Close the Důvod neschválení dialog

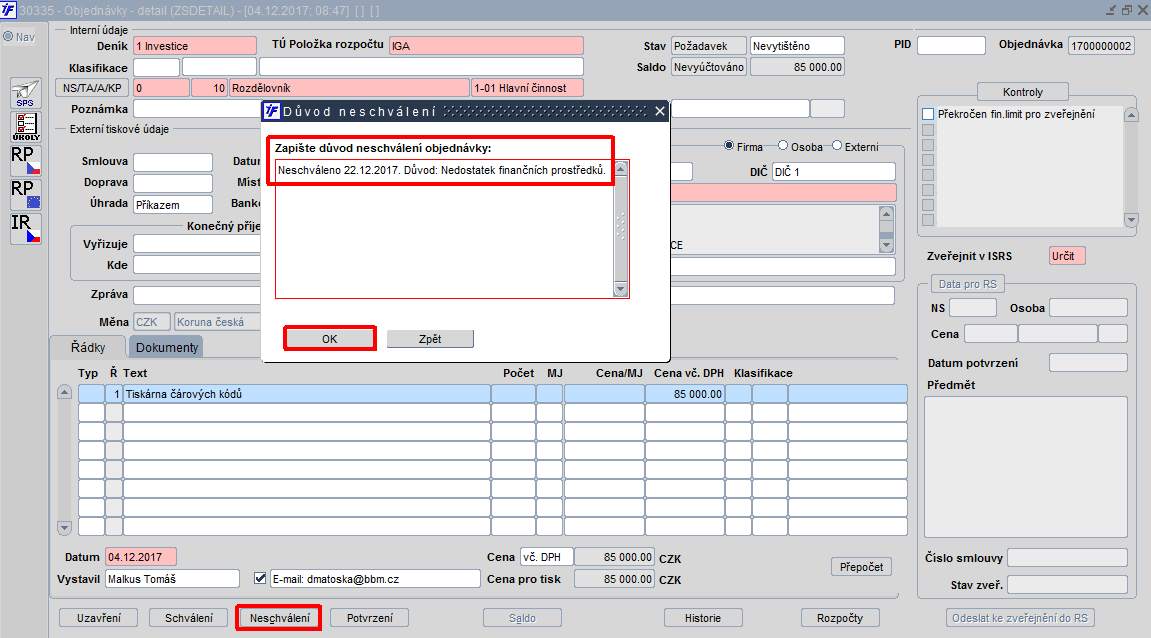tap(660, 111)
